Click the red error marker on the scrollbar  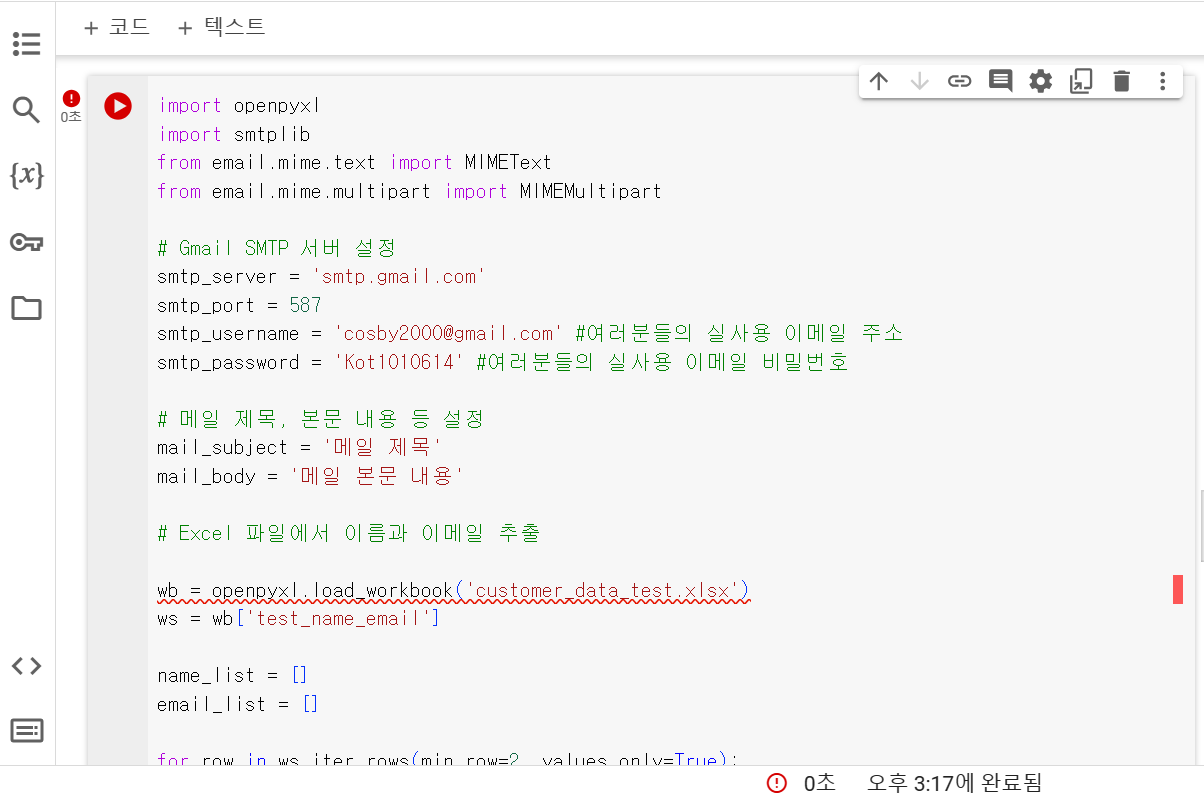tap(1178, 589)
